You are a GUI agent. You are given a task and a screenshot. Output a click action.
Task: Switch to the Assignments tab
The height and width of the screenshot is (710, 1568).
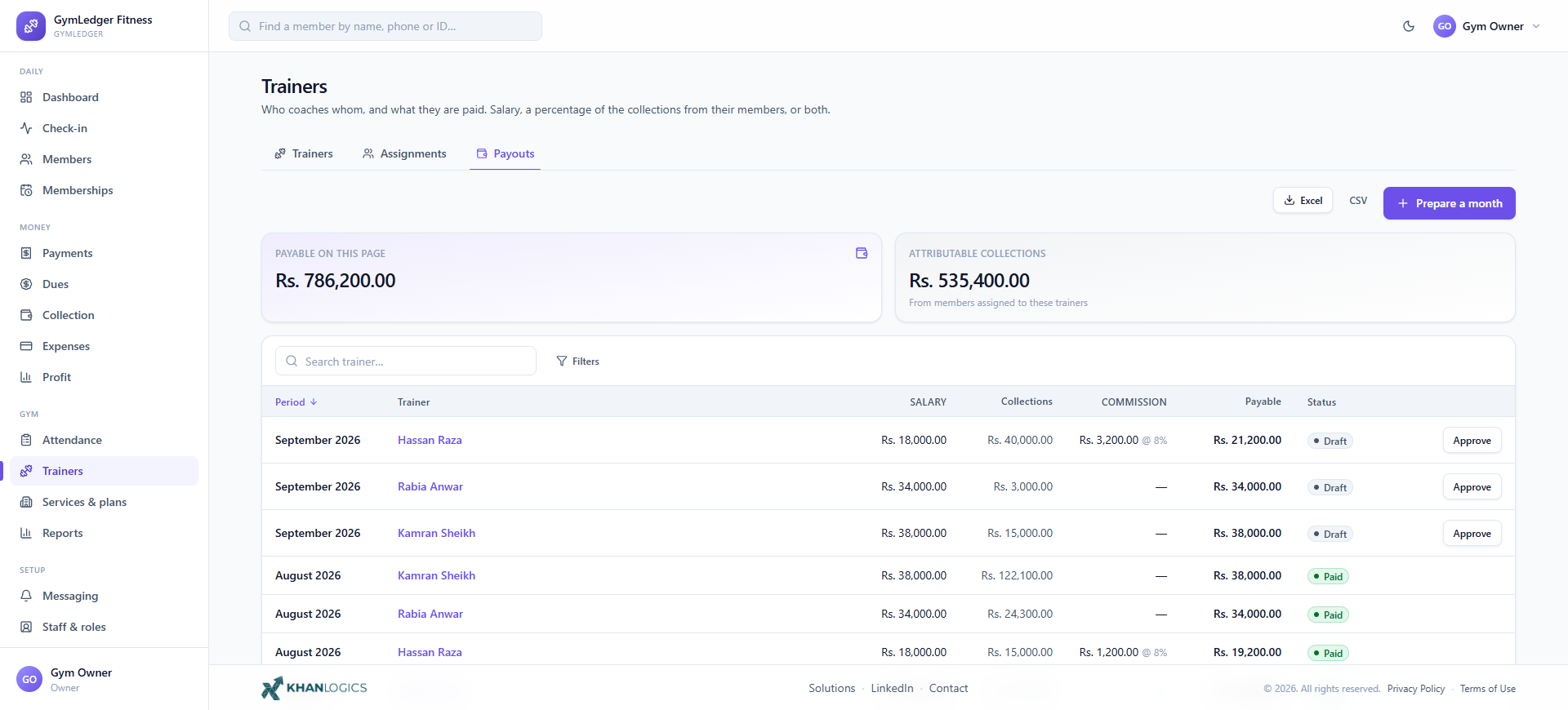coord(404,153)
